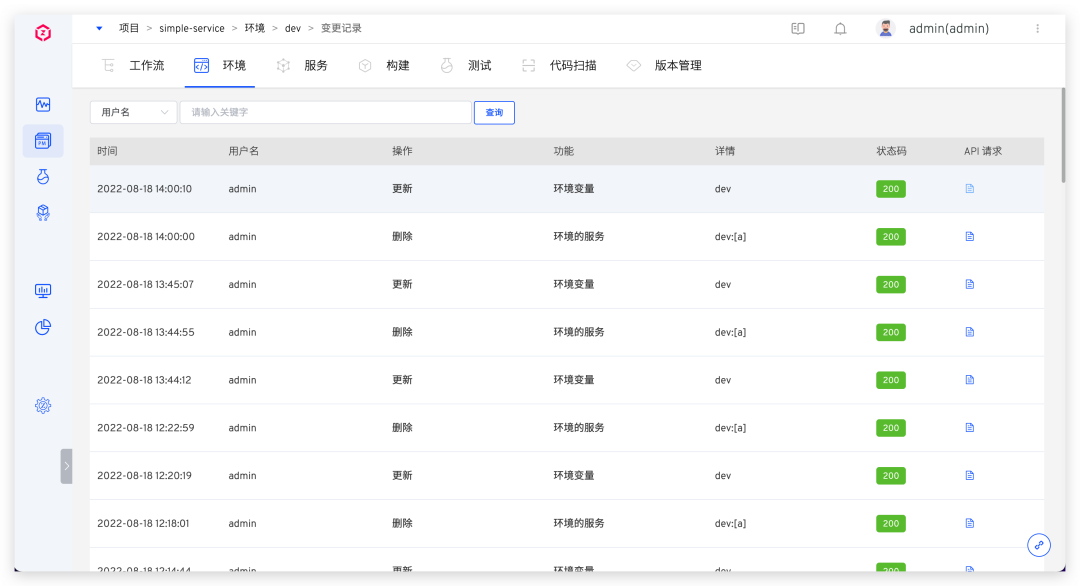The width and height of the screenshot is (1080, 586).
Task: Switch to the 服务 tab
Action: (x=302, y=65)
